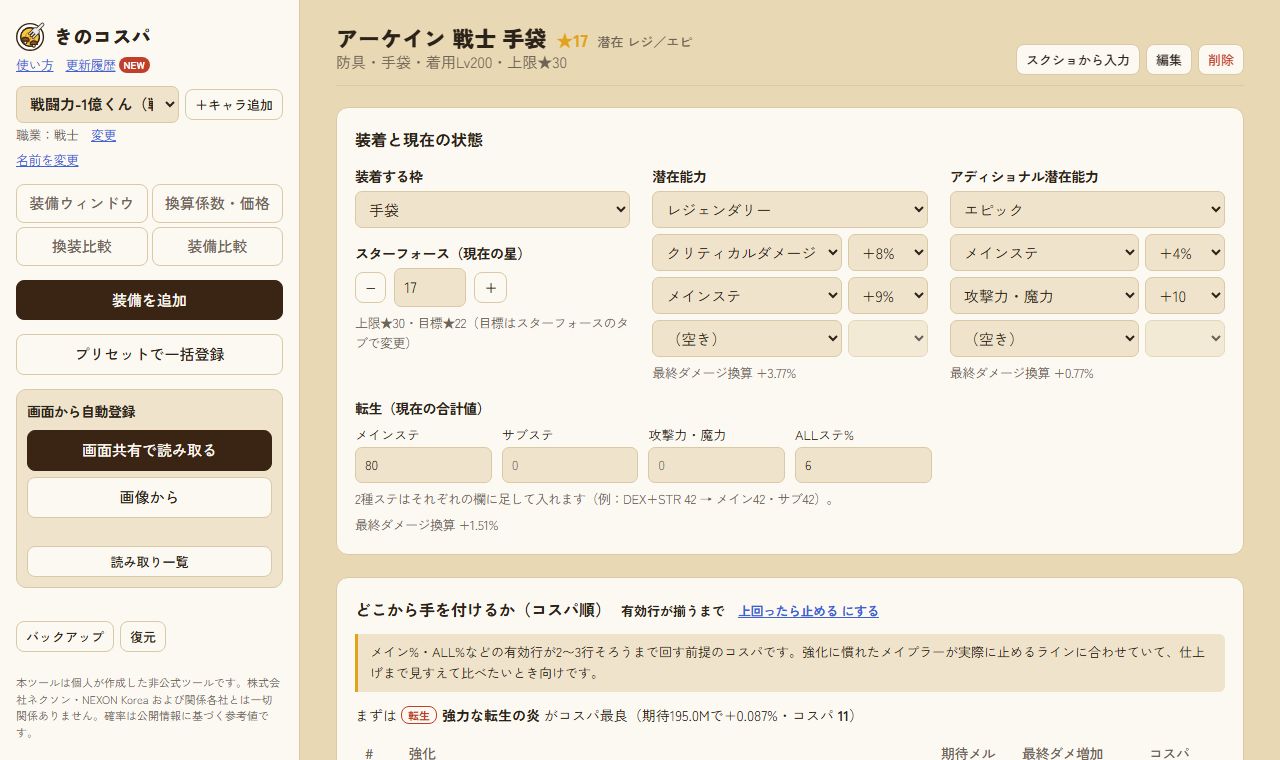Click the 編集 edit button
This screenshot has height=760, width=1280.
[x=1169, y=60]
